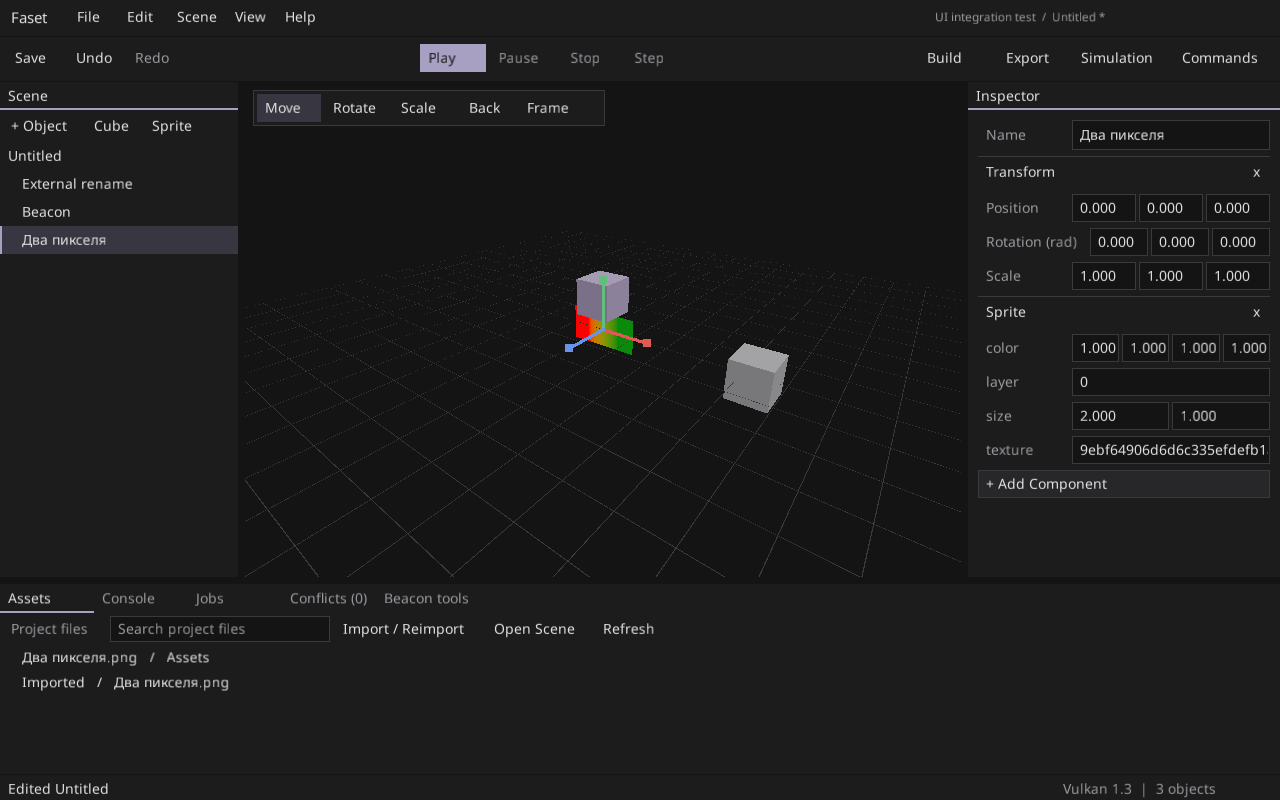Click the sprite layer field
This screenshot has height=800, width=1280.
[1170, 382]
